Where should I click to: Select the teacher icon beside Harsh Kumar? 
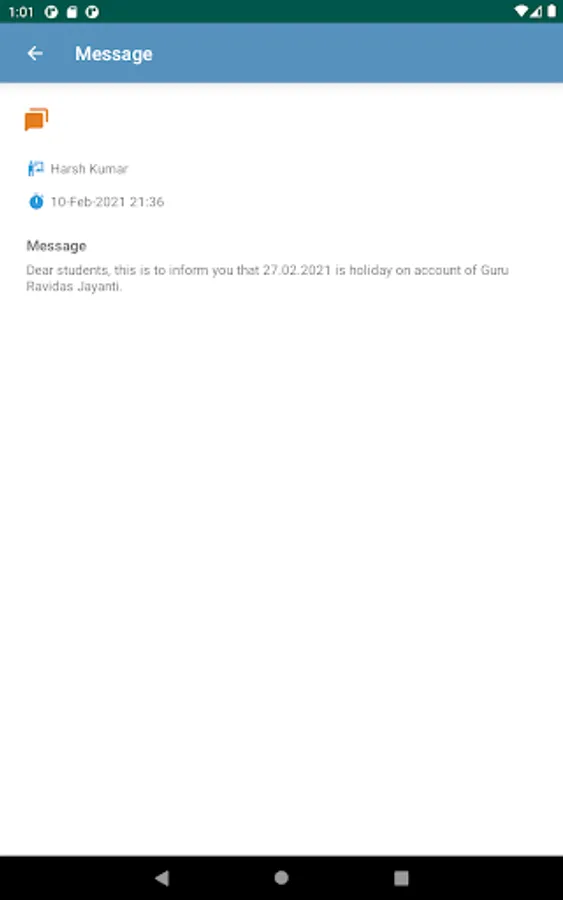click(36, 168)
